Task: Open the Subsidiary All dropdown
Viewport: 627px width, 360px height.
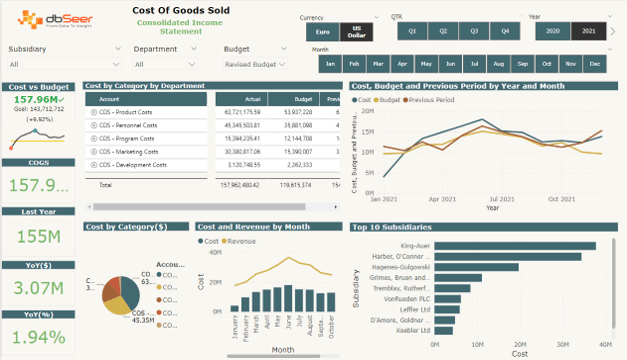Action: [x=64, y=64]
